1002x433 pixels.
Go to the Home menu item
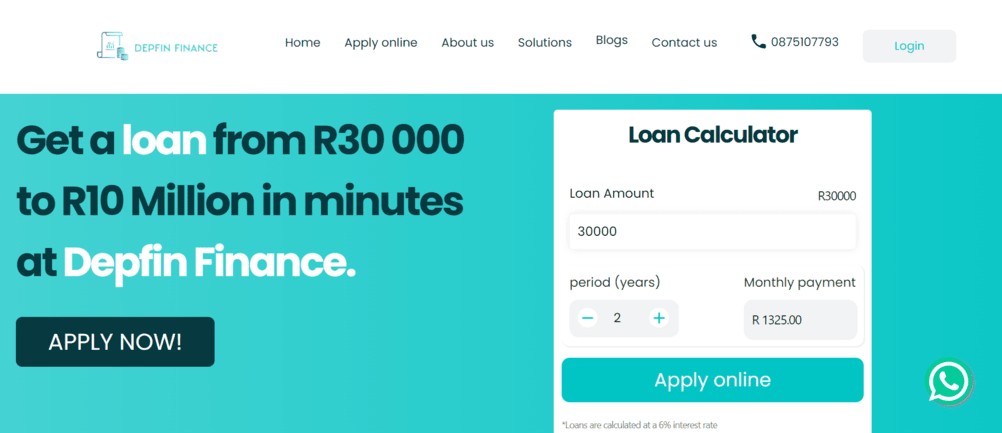tap(302, 43)
